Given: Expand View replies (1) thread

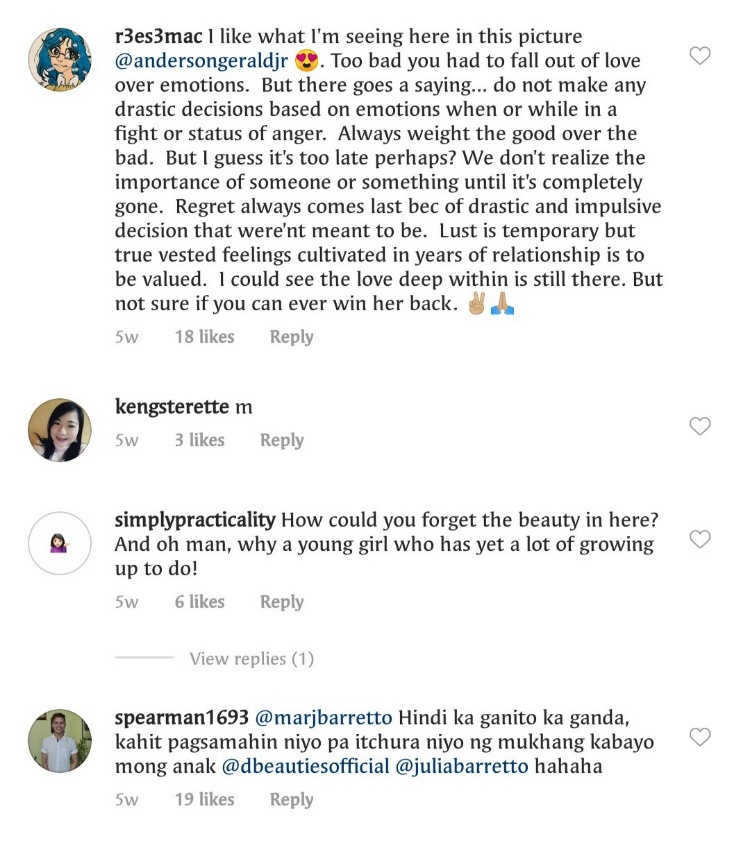Looking at the screenshot, I should click(251, 658).
